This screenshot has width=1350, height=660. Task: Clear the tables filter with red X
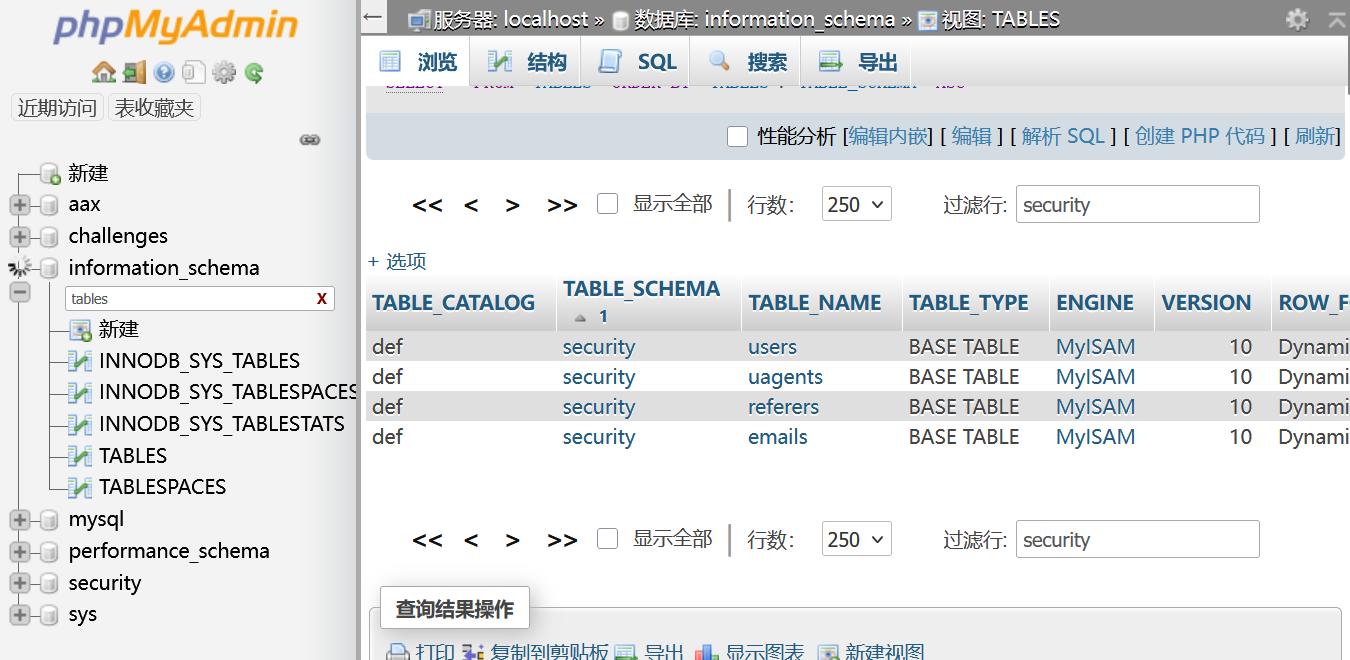tap(322, 298)
